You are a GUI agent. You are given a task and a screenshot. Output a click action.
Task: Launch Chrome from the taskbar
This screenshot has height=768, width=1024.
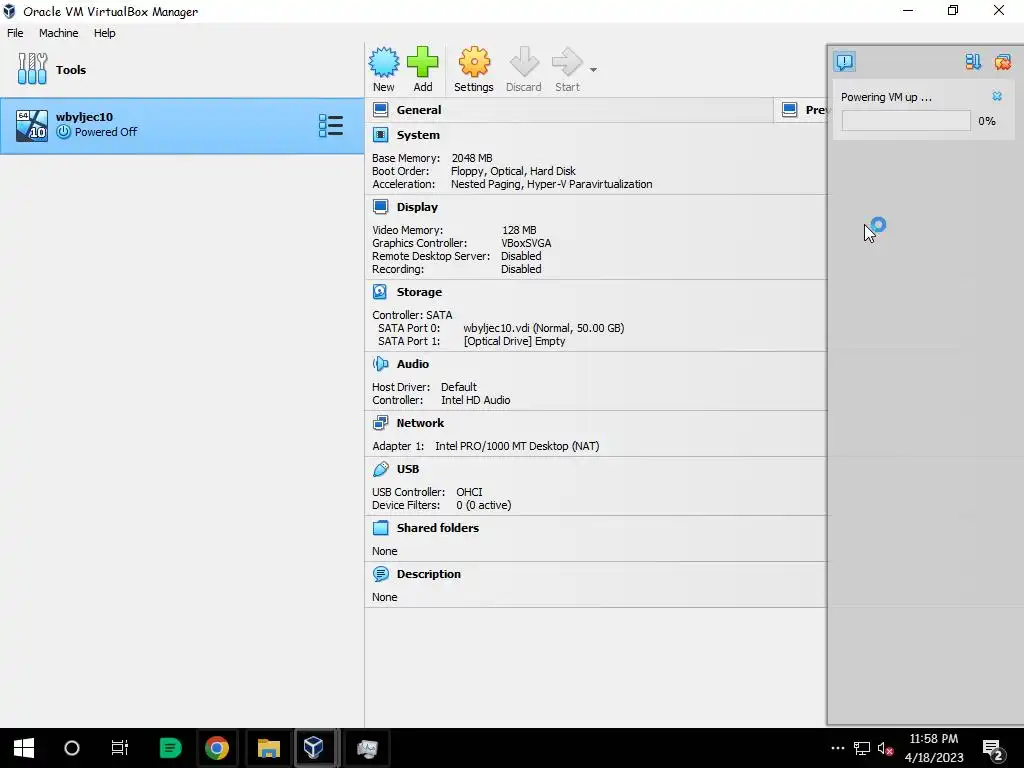(217, 748)
